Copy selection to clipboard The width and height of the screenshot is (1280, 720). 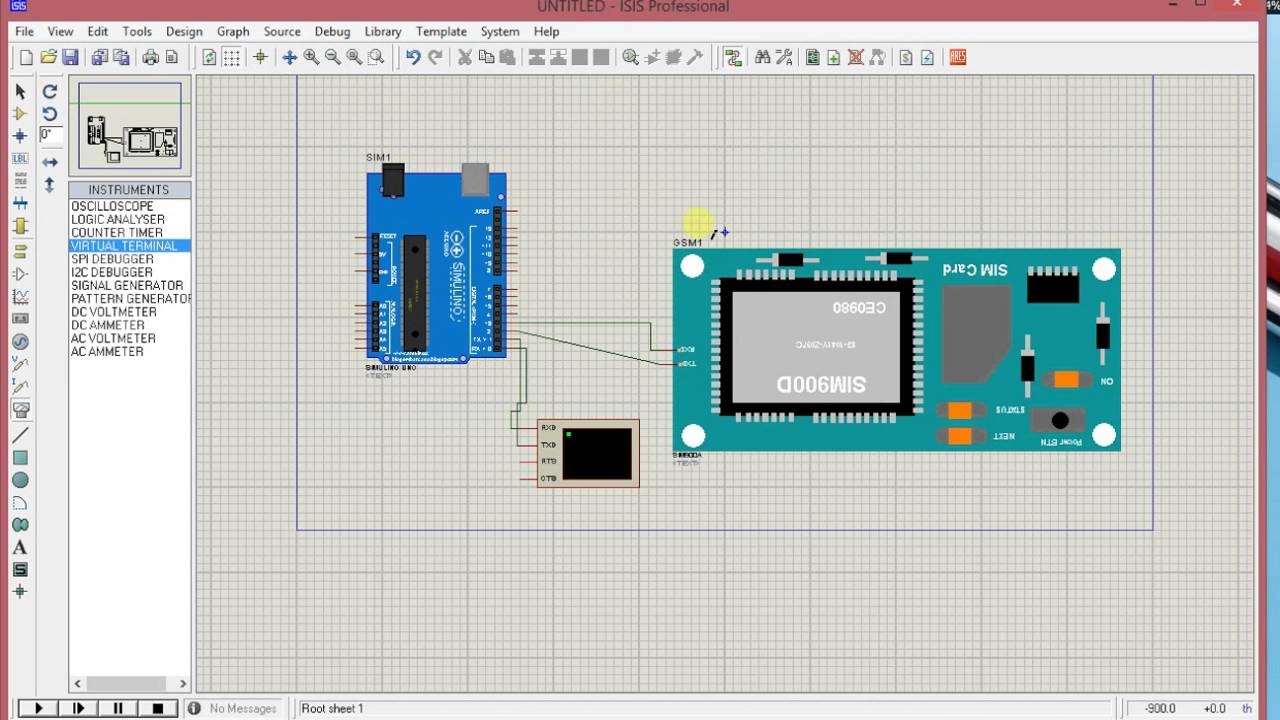coord(486,57)
